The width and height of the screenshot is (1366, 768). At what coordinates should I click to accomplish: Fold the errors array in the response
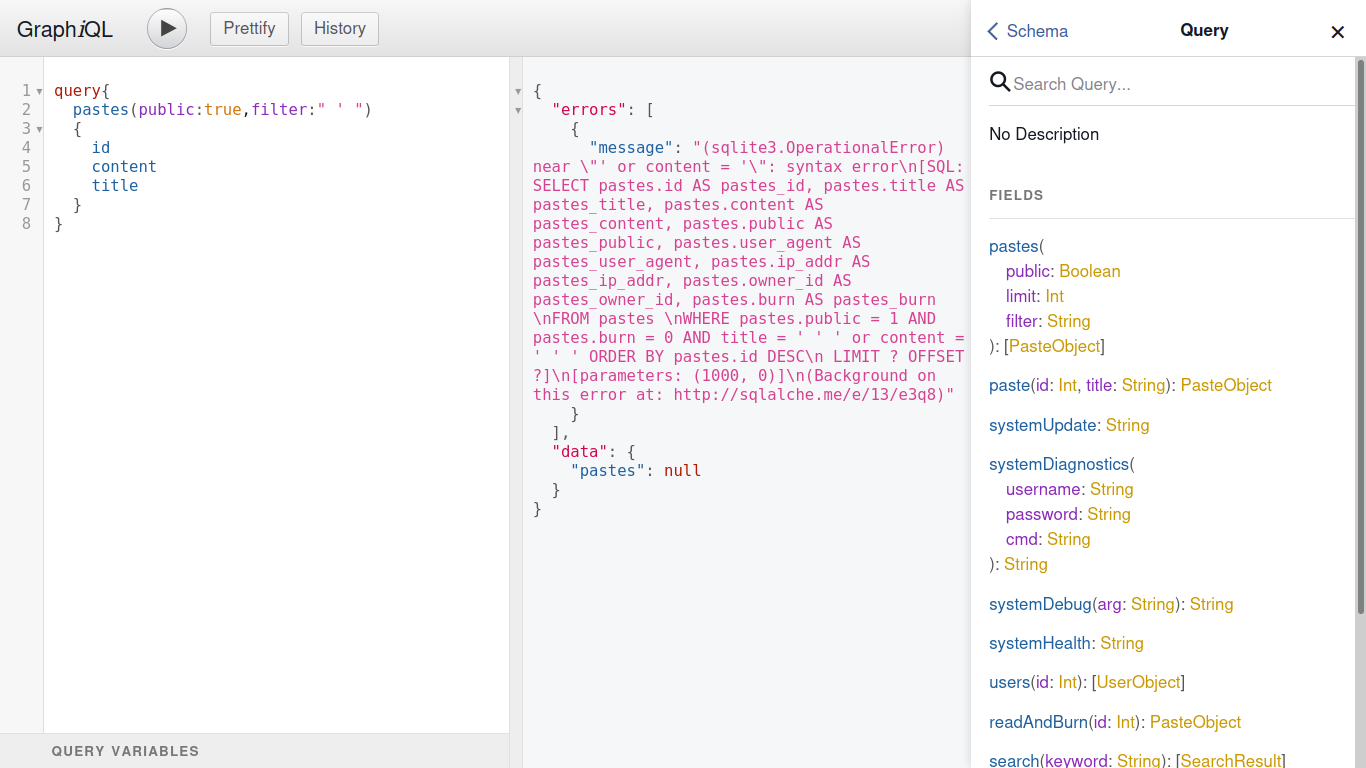(x=518, y=110)
